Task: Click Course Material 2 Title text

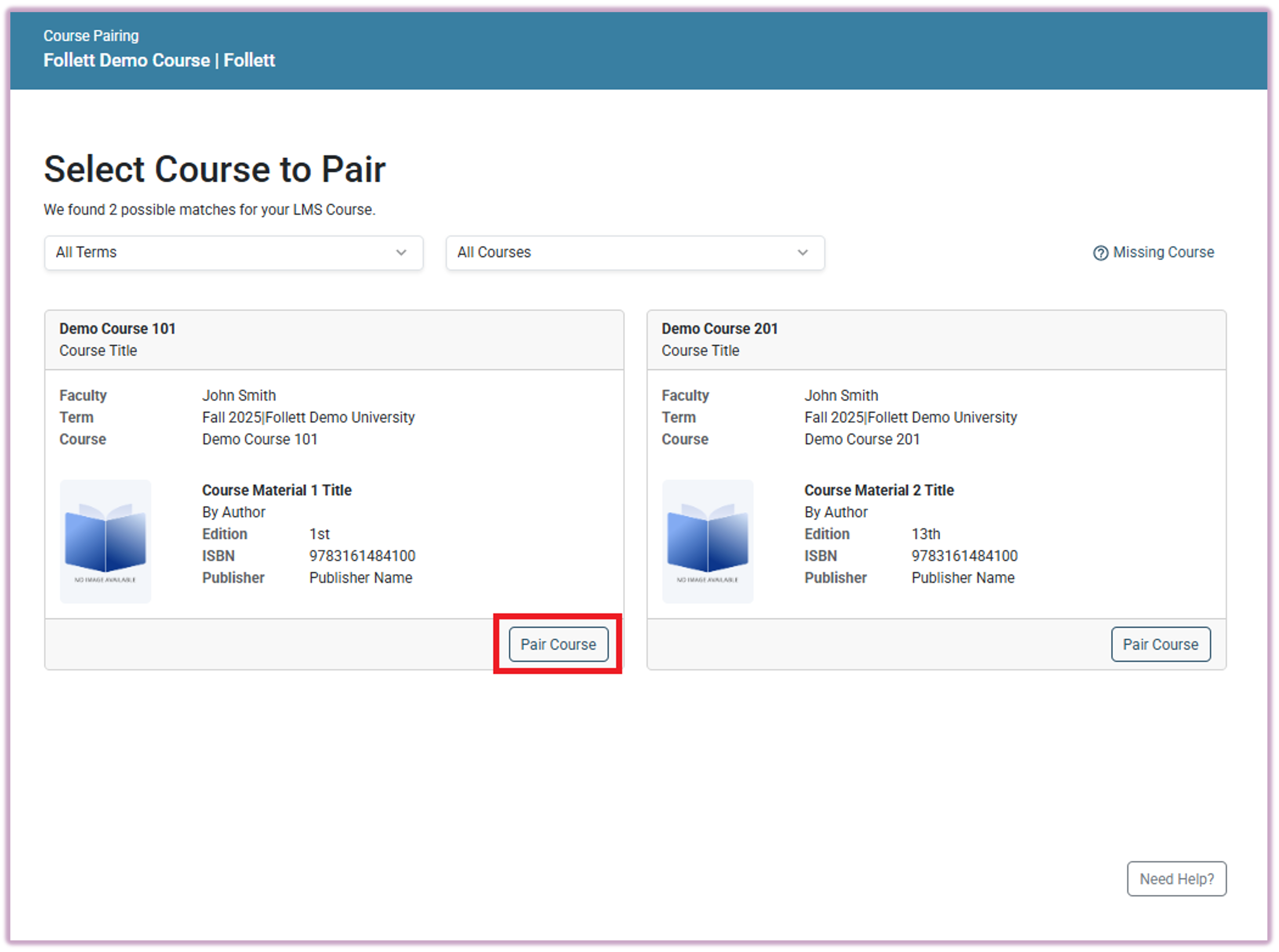Action: tap(879, 490)
